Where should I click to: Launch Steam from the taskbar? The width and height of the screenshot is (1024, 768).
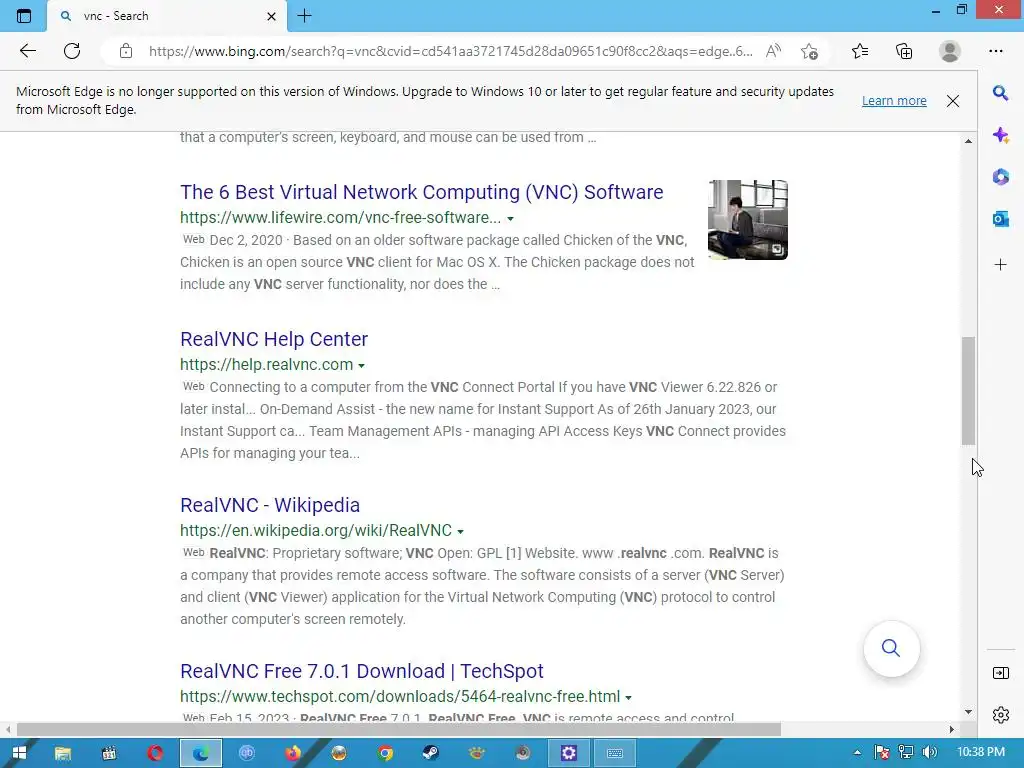coord(430,753)
